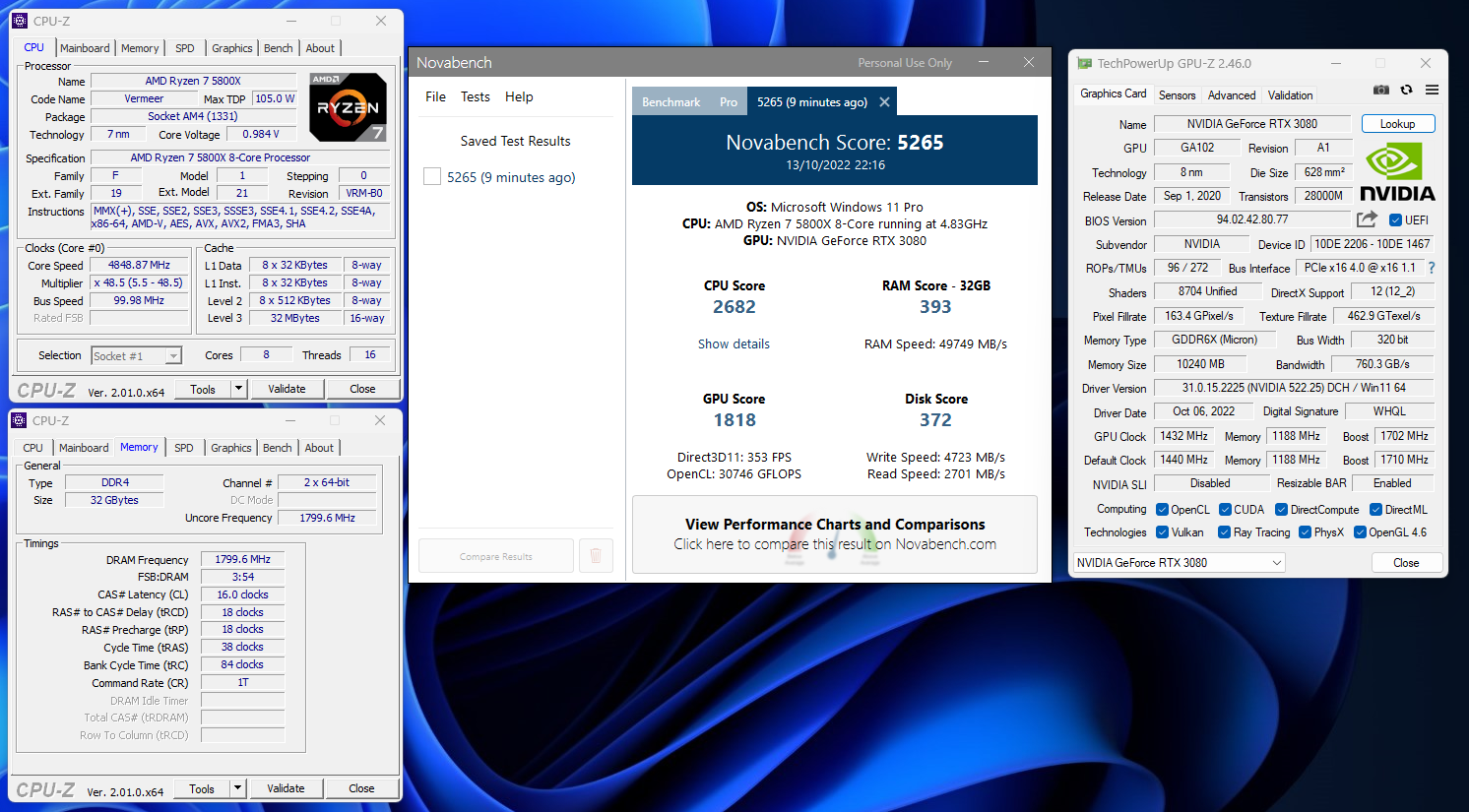Toggle the UEFI checkbox in GPU-Z
The width and height of the screenshot is (1469, 812).
1395,219
